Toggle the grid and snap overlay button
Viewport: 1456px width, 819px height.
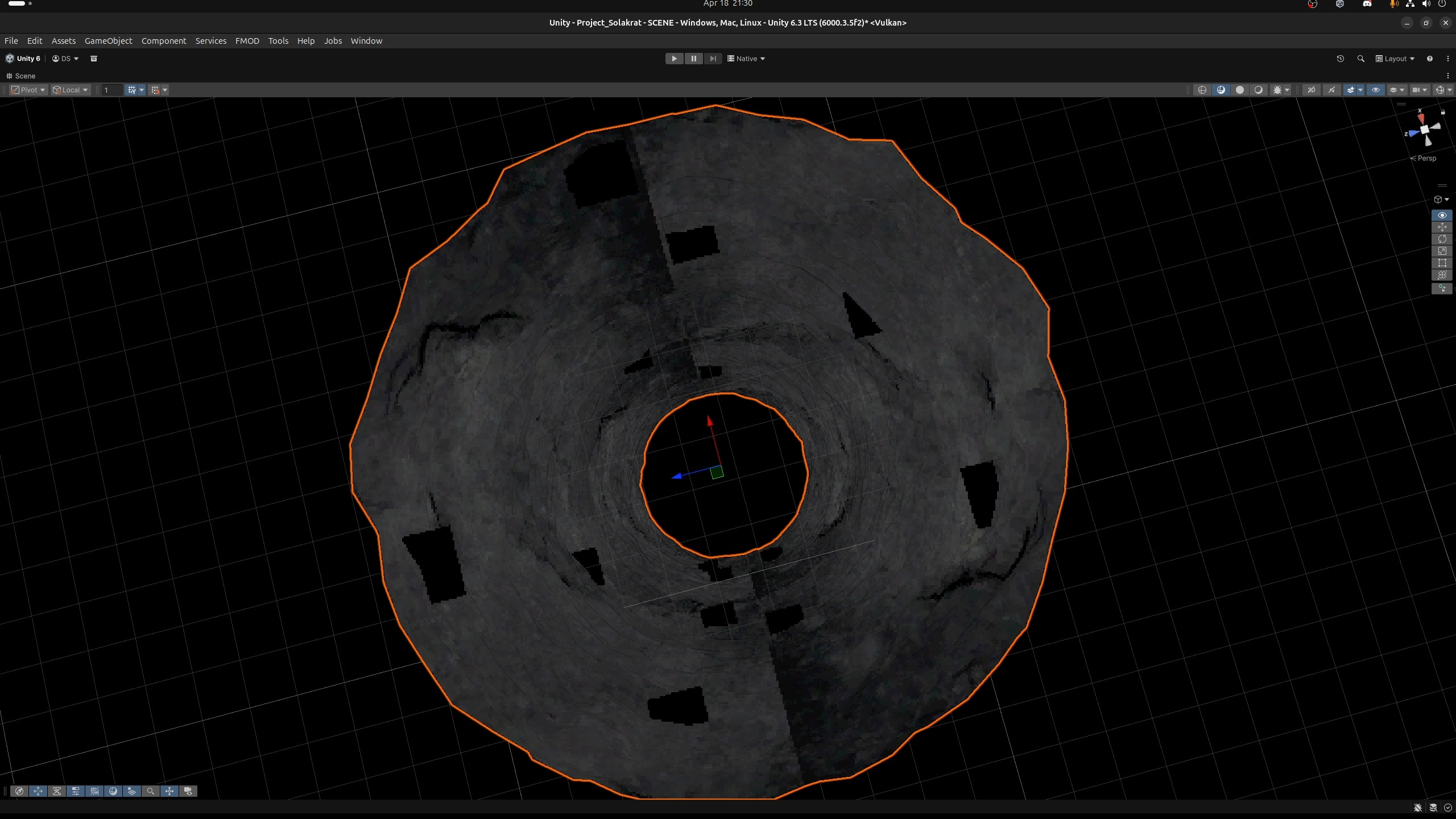pos(94,791)
